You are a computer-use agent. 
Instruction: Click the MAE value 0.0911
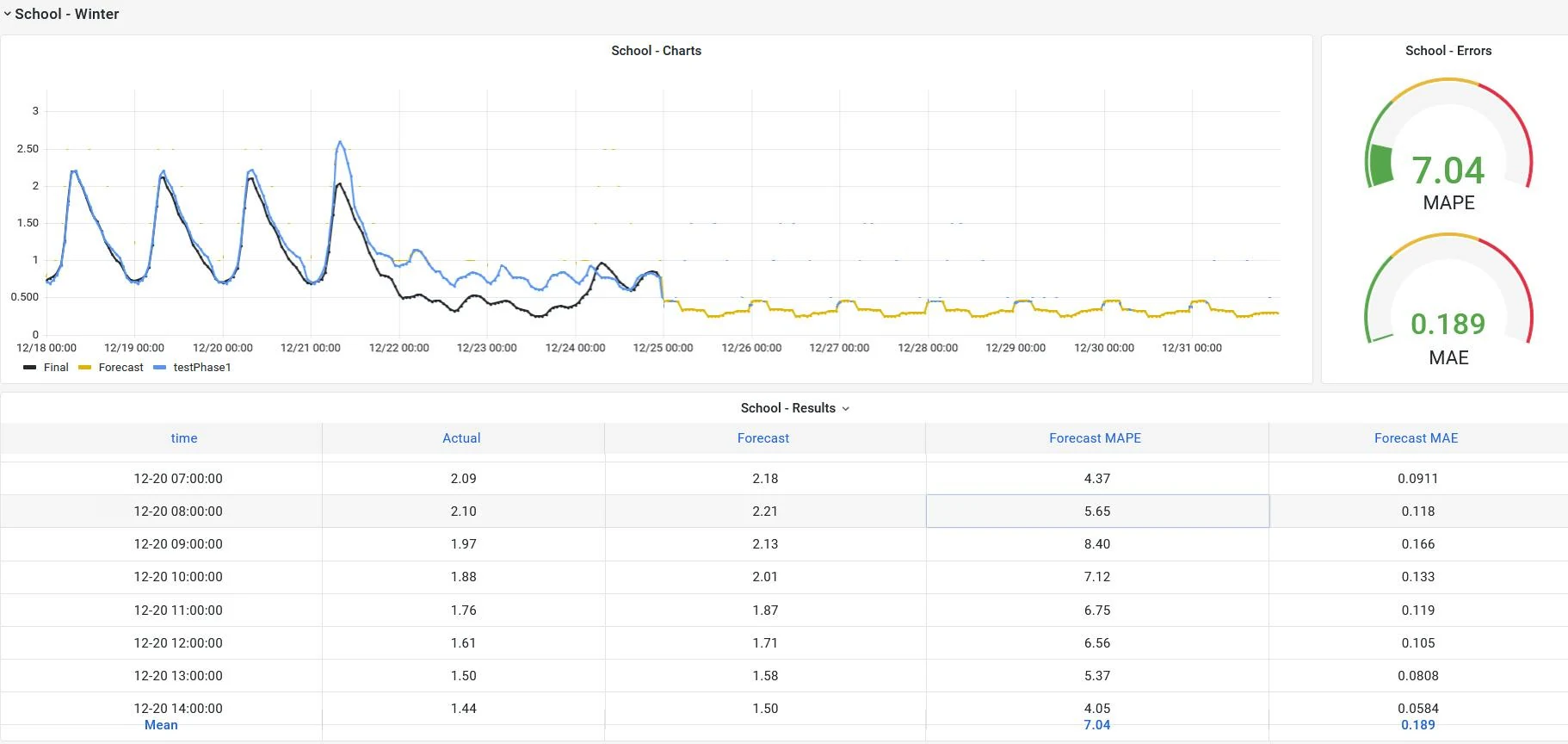point(1418,479)
